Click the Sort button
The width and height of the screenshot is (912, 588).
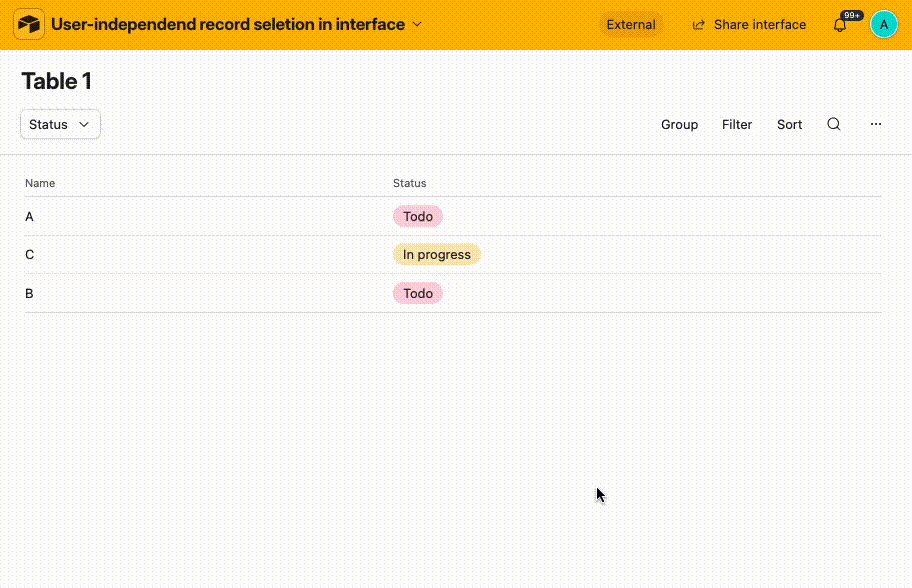click(789, 124)
